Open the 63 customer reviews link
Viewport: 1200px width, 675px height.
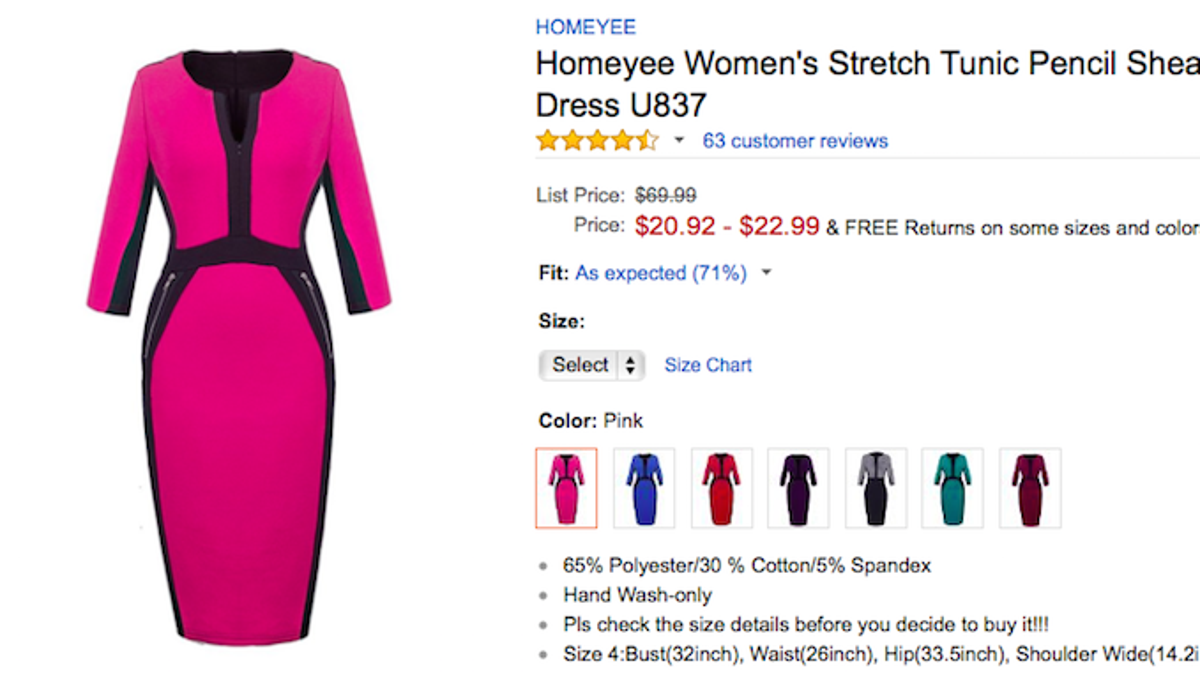coord(795,141)
